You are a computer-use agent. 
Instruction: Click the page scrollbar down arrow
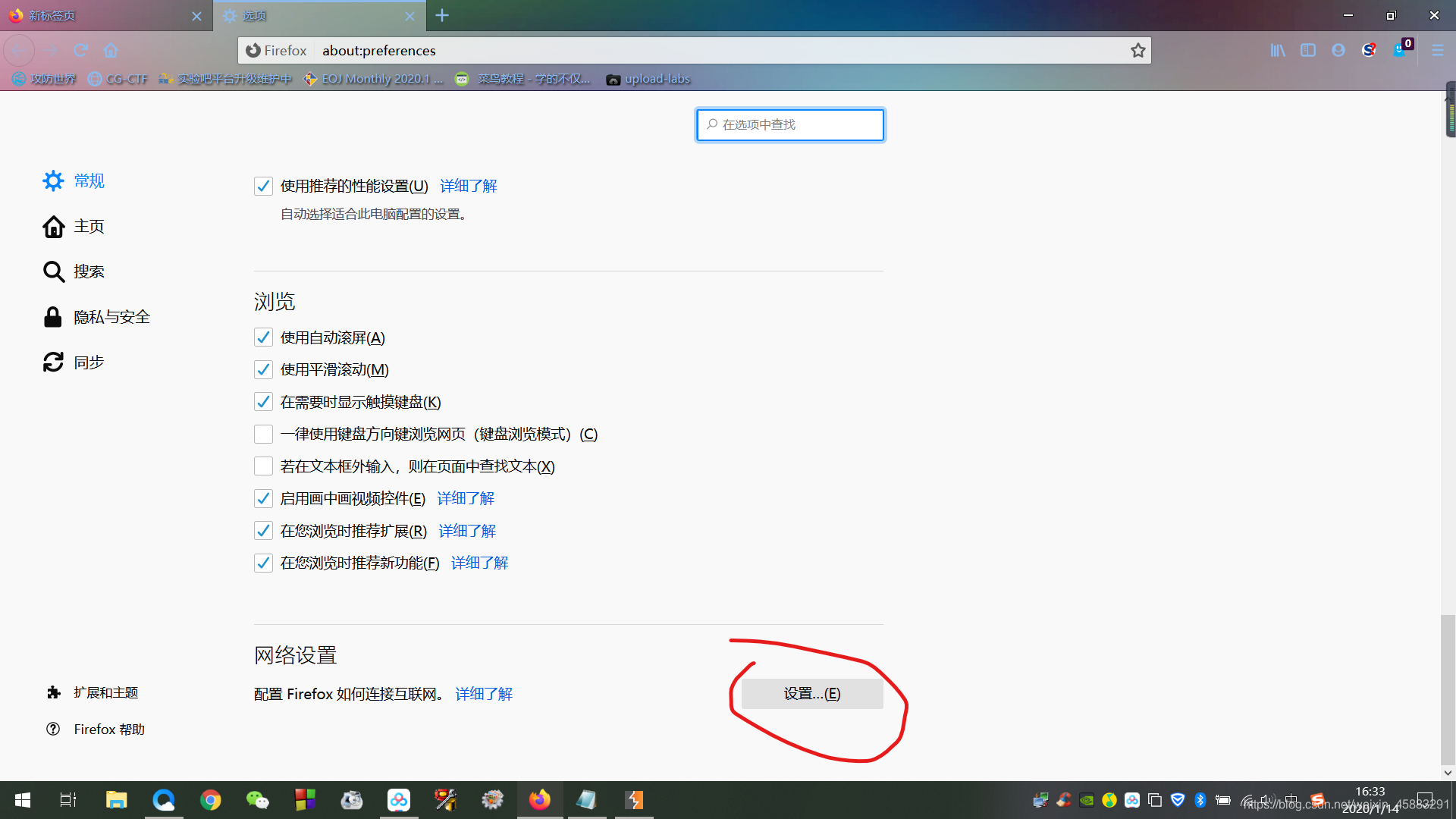coord(1448,773)
